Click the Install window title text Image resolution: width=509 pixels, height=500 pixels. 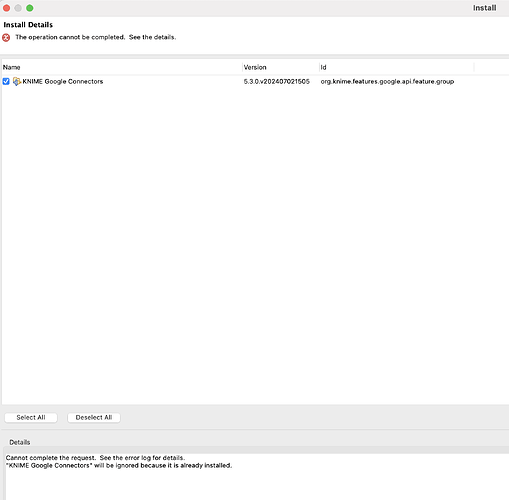point(484,8)
